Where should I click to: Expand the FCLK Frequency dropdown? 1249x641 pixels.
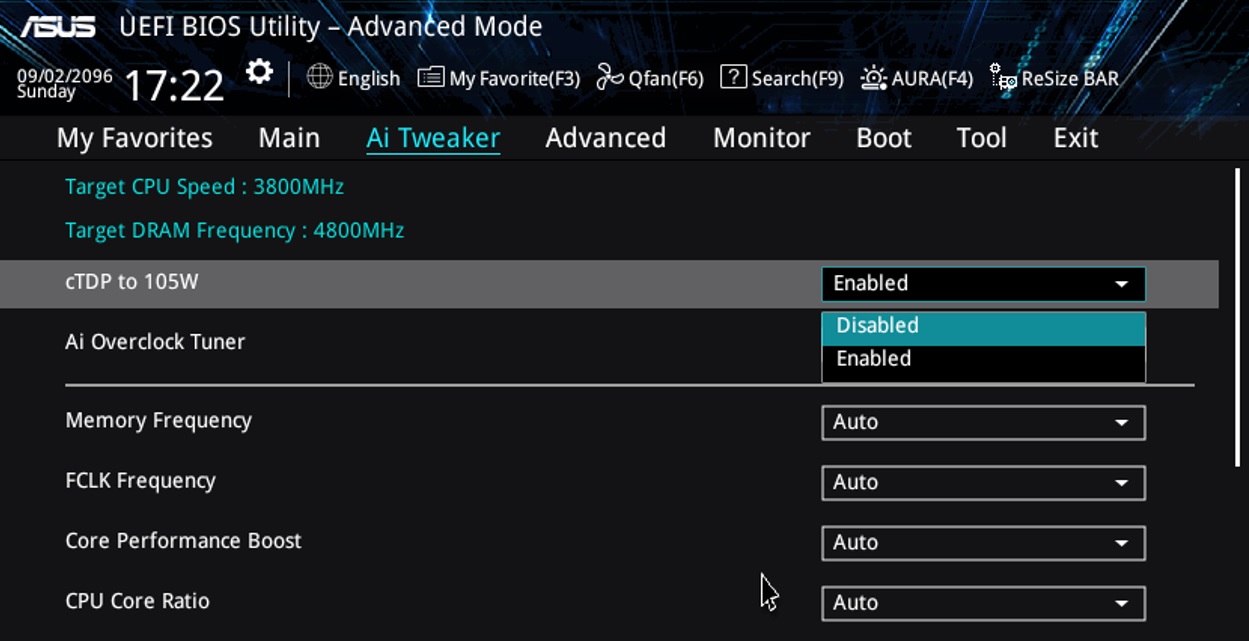point(983,483)
